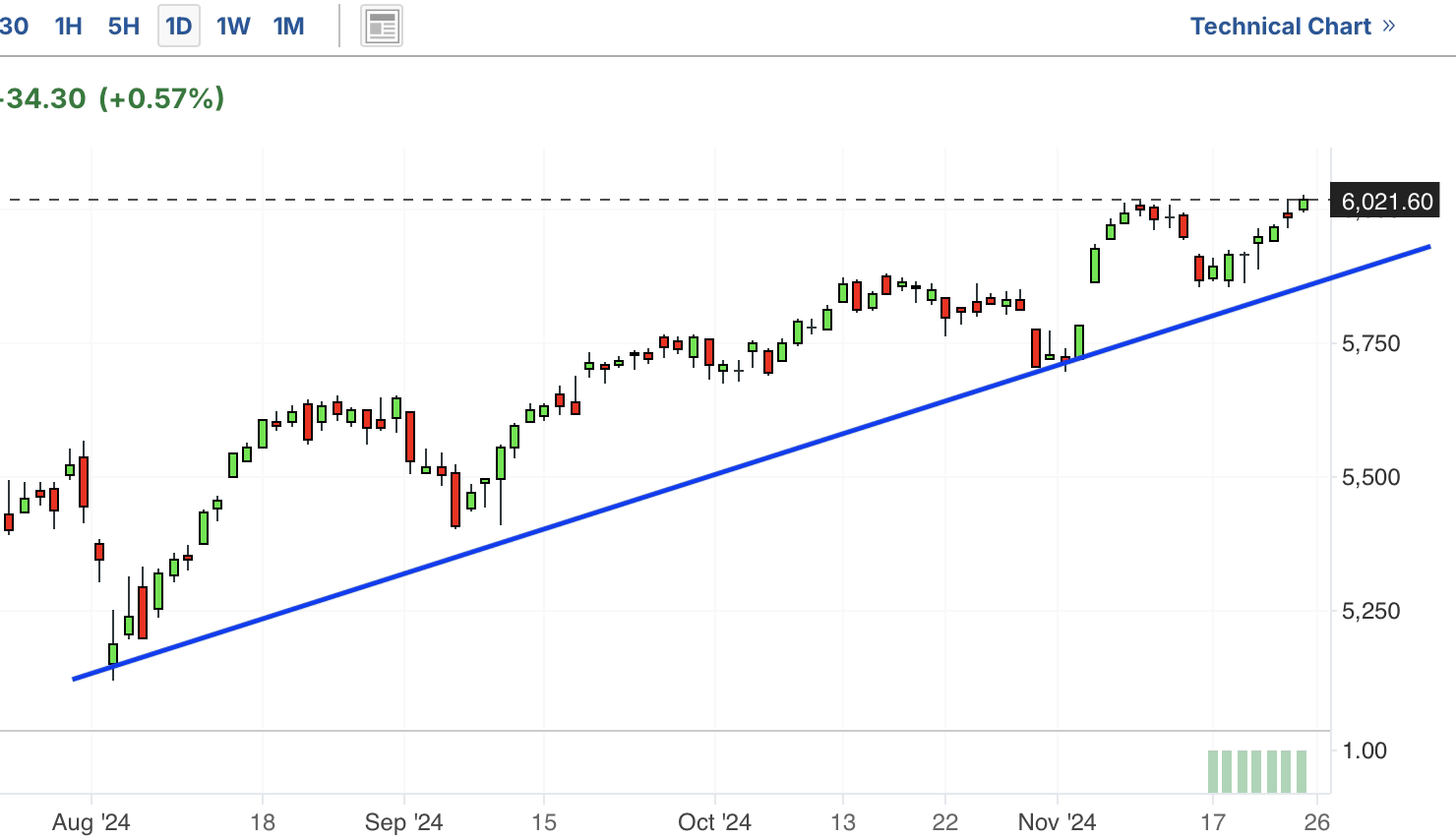Click the Oct '24 date label
Image resolution: width=1456 pixels, height=840 pixels.
(715, 822)
